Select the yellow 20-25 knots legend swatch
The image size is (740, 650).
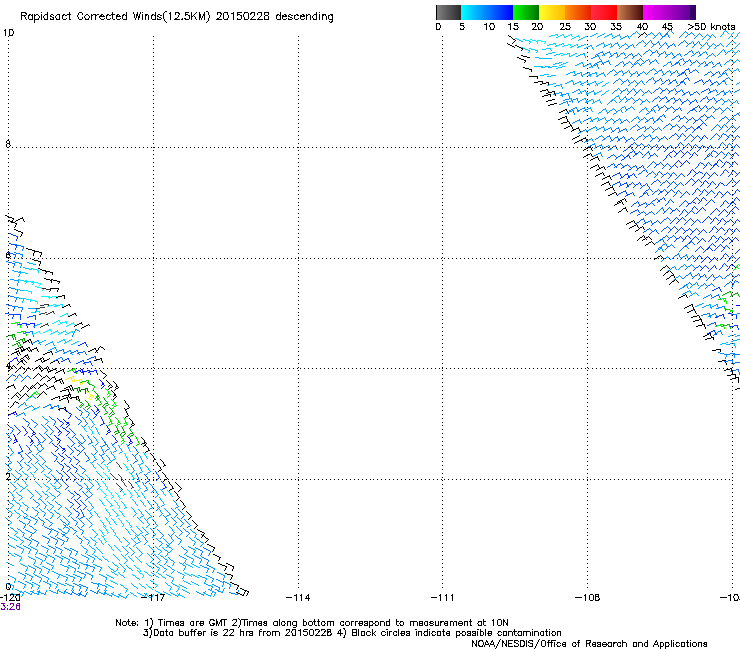coord(552,12)
